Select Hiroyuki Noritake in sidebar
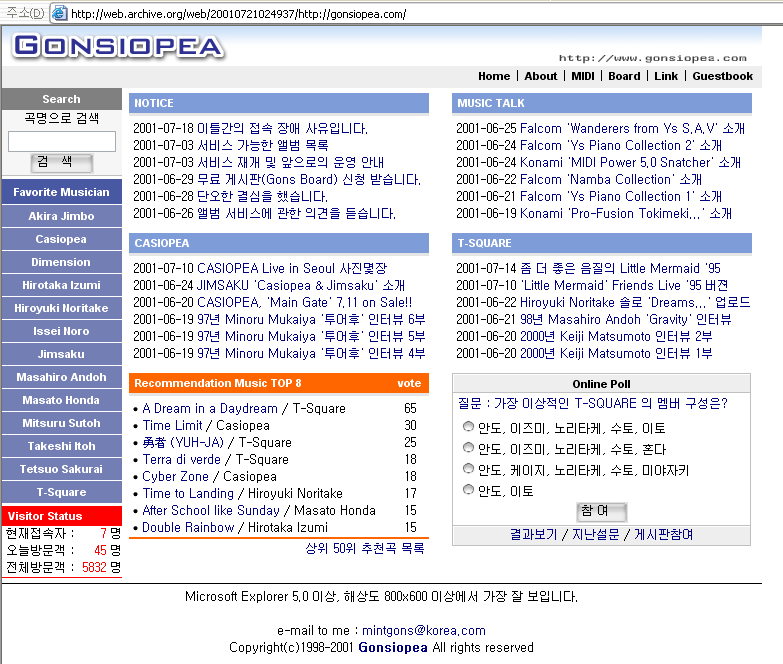The height and width of the screenshot is (664, 783). tap(61, 308)
